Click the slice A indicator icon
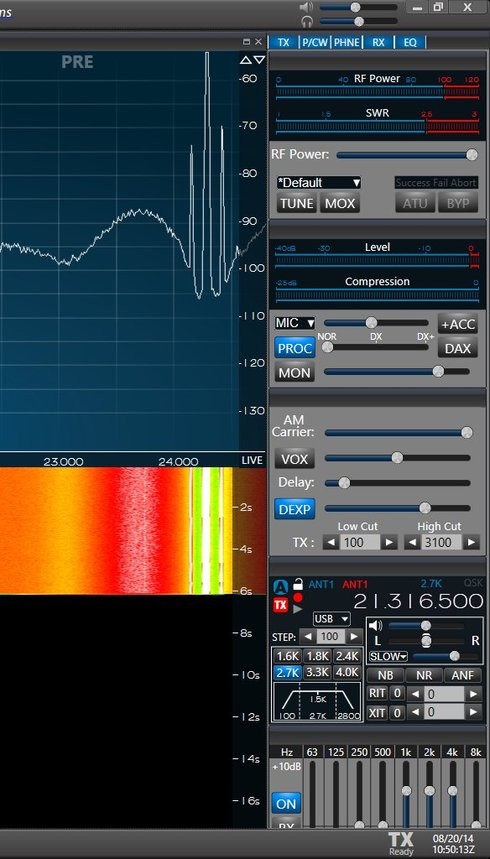This screenshot has height=859, width=490. pyautogui.click(x=281, y=586)
